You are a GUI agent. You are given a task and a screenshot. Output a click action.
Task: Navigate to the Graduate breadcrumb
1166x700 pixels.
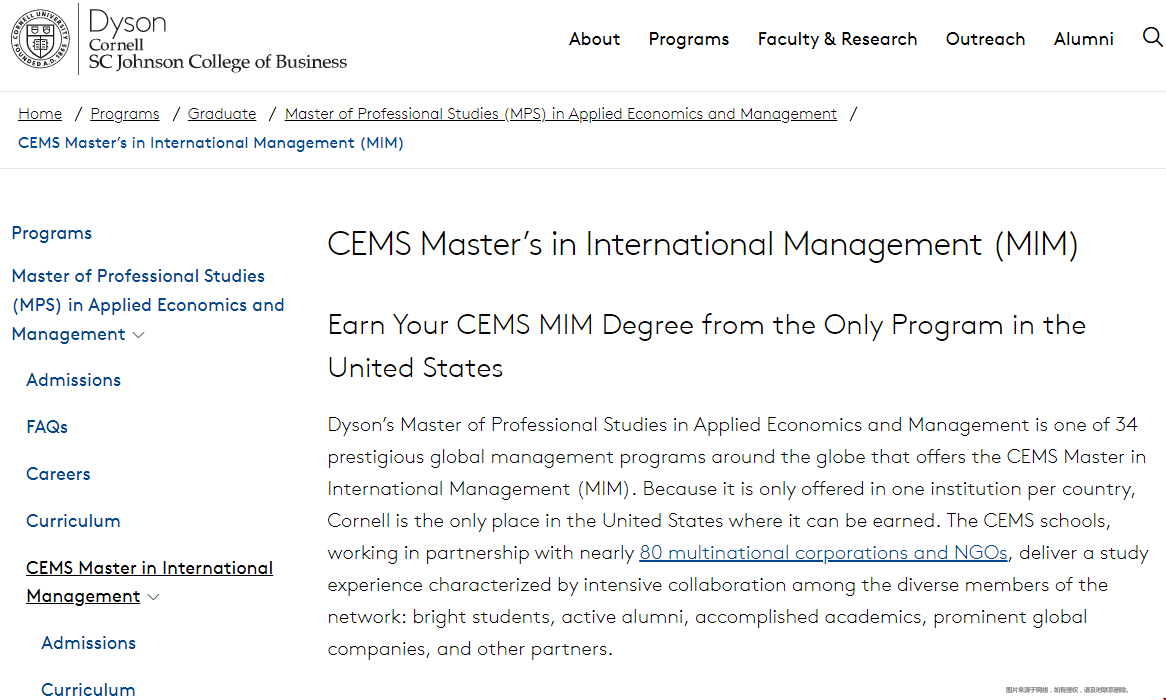pos(222,114)
